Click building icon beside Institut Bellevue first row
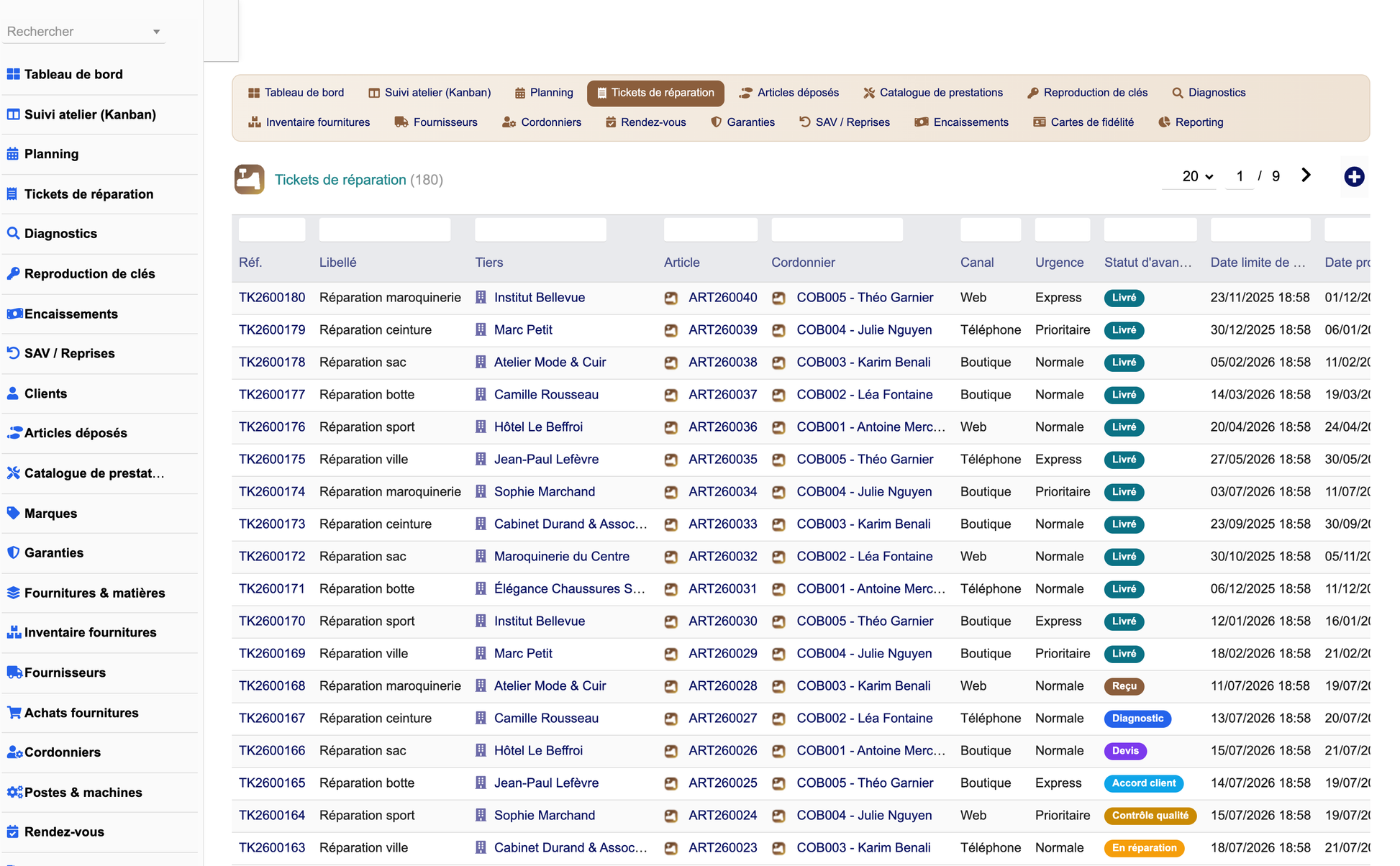1400x866 pixels. tap(481, 297)
